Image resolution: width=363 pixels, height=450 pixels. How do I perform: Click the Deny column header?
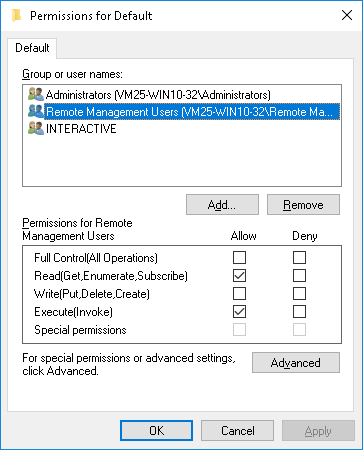click(305, 236)
